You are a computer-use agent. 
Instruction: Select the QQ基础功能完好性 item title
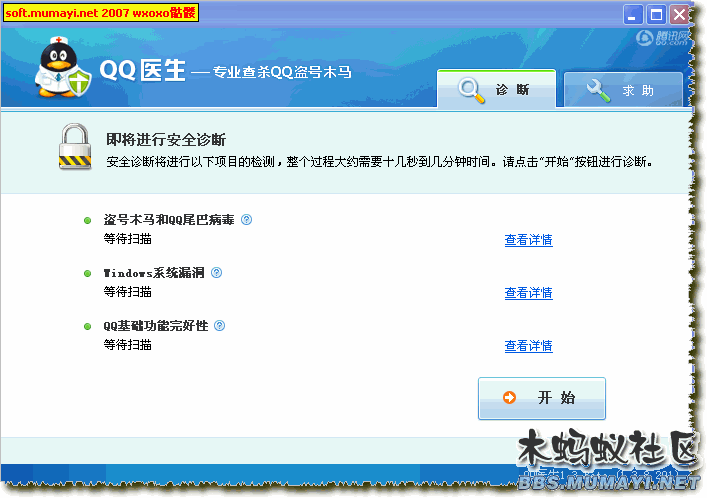pos(156,326)
